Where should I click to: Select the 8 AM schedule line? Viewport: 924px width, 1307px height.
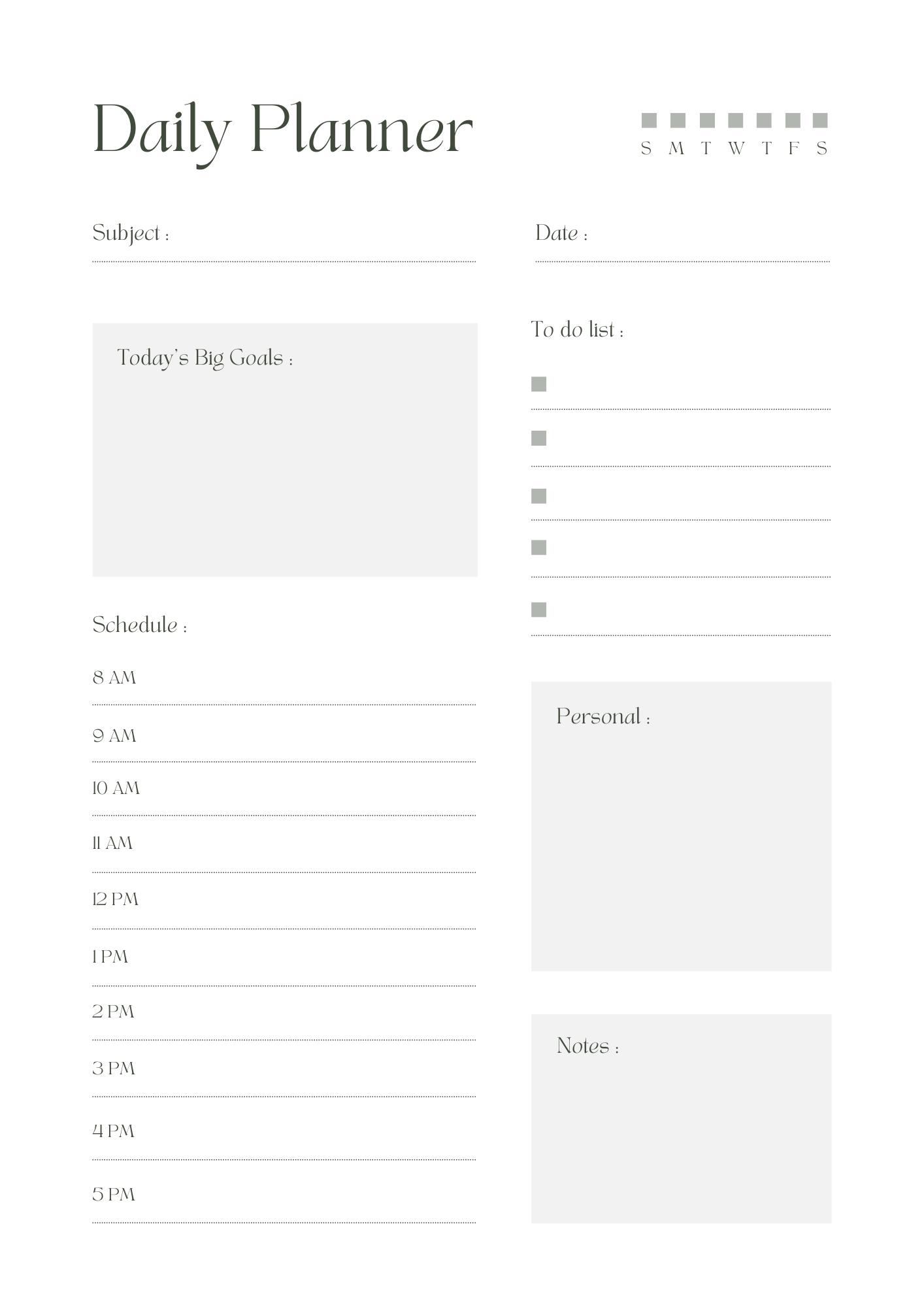coord(284,686)
